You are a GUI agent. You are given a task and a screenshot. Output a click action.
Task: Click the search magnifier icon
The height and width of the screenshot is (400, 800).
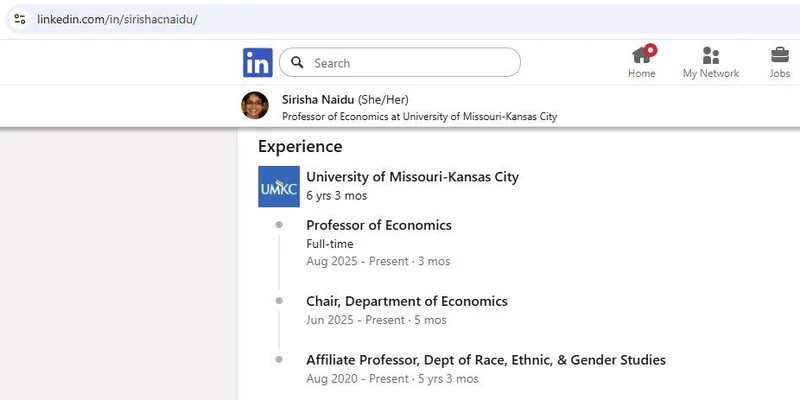(297, 63)
